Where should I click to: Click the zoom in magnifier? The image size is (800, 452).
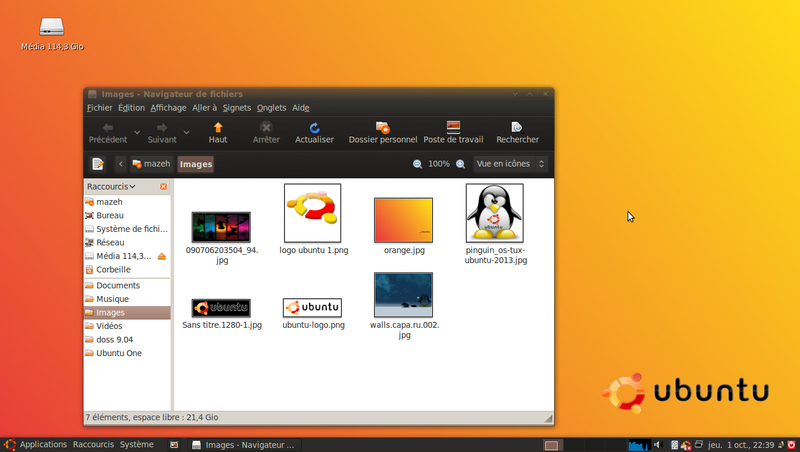[460, 164]
